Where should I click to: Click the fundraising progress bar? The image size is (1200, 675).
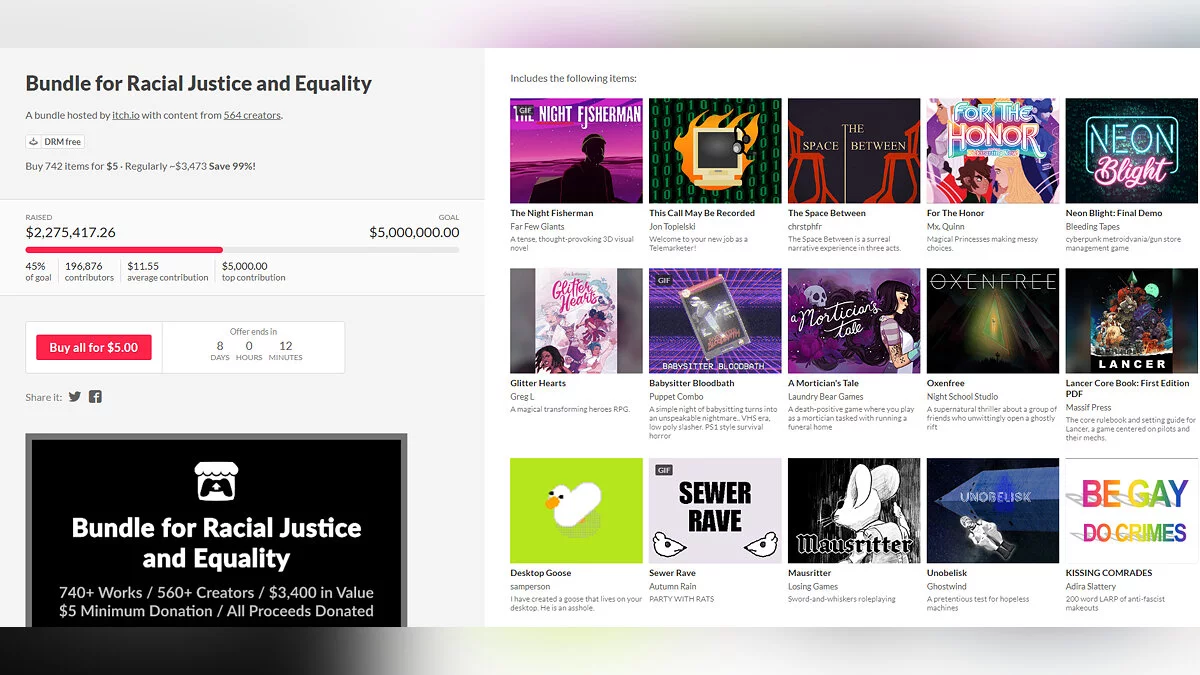pos(243,250)
